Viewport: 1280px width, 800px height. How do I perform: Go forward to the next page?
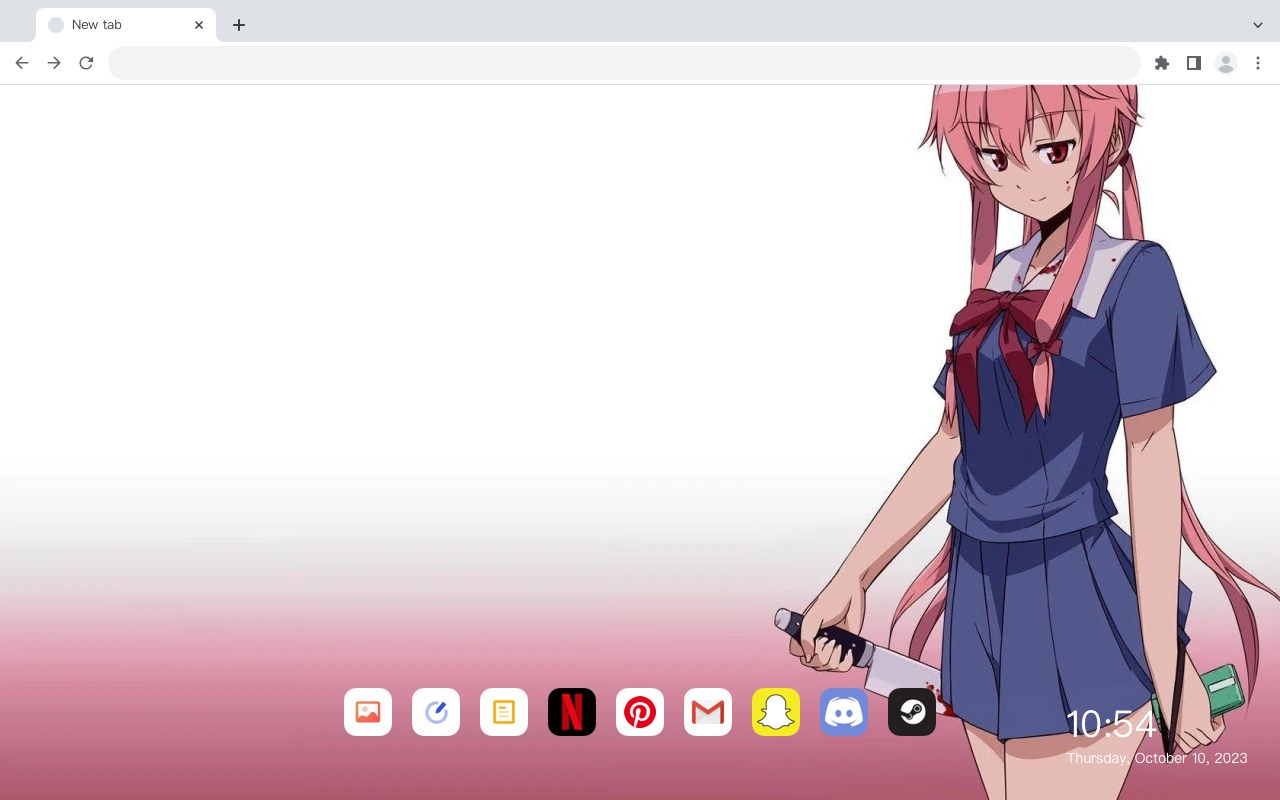pyautogui.click(x=54, y=63)
